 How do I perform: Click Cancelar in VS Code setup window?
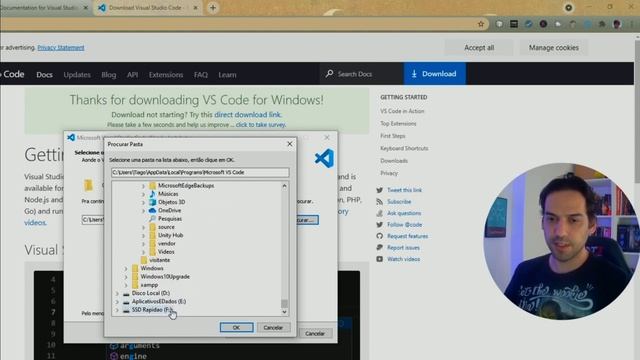point(315,333)
